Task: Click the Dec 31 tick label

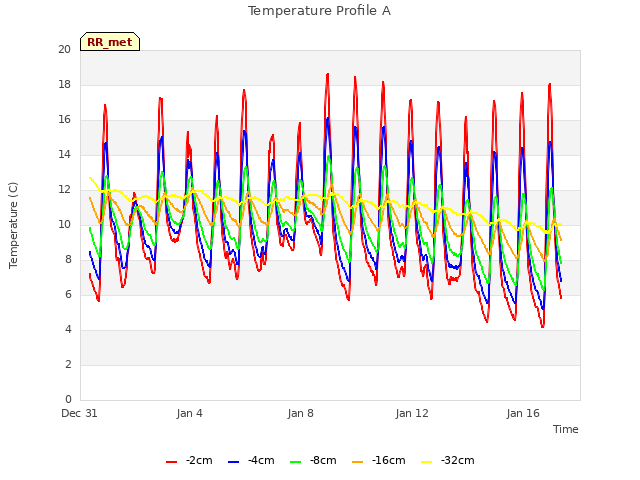Action: pyautogui.click(x=80, y=413)
